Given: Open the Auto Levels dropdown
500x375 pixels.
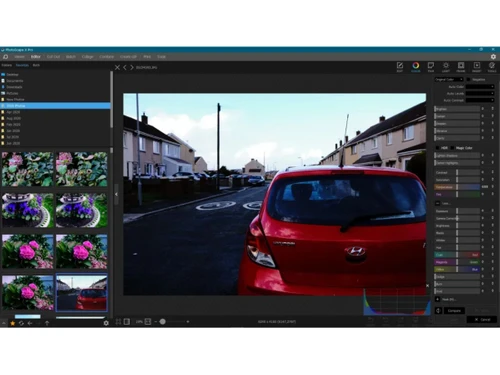Looking at the screenshot, I should tap(480, 93).
